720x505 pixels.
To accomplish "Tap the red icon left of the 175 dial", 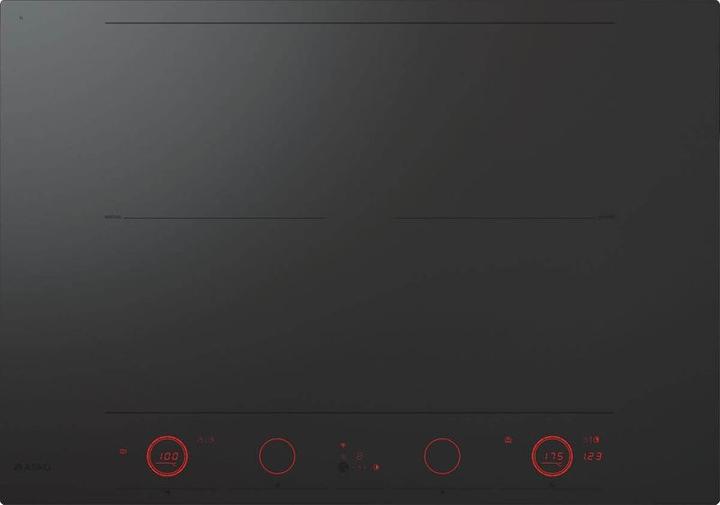I will tap(508, 440).
